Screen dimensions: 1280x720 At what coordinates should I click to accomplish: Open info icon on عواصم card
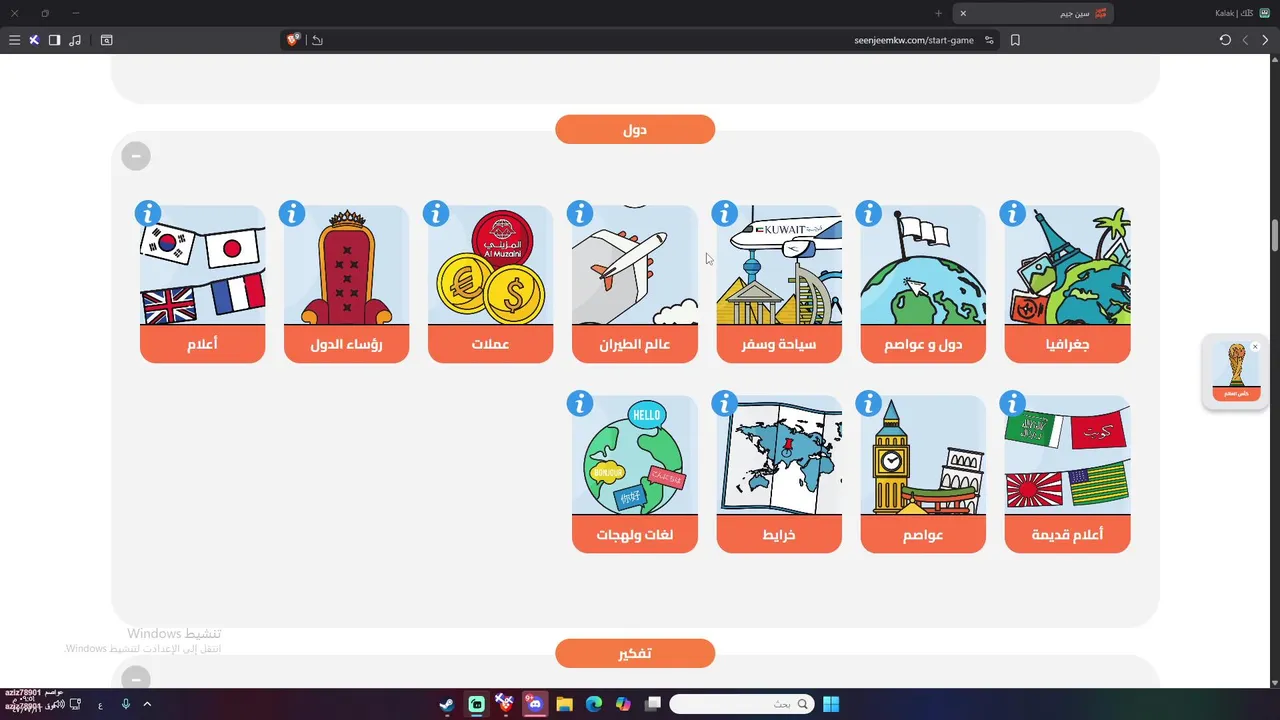[x=869, y=403]
